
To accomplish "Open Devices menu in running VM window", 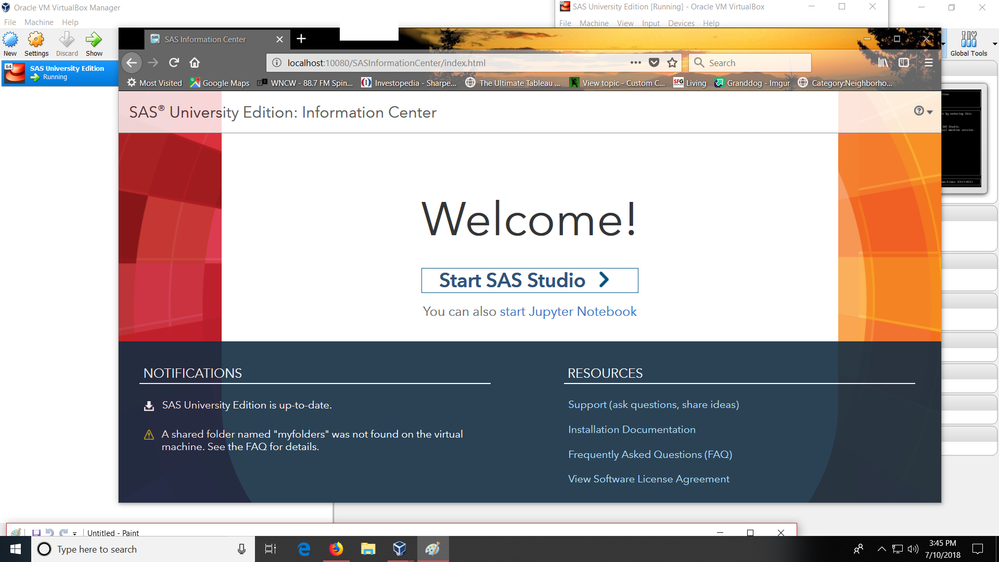I will [681, 24].
